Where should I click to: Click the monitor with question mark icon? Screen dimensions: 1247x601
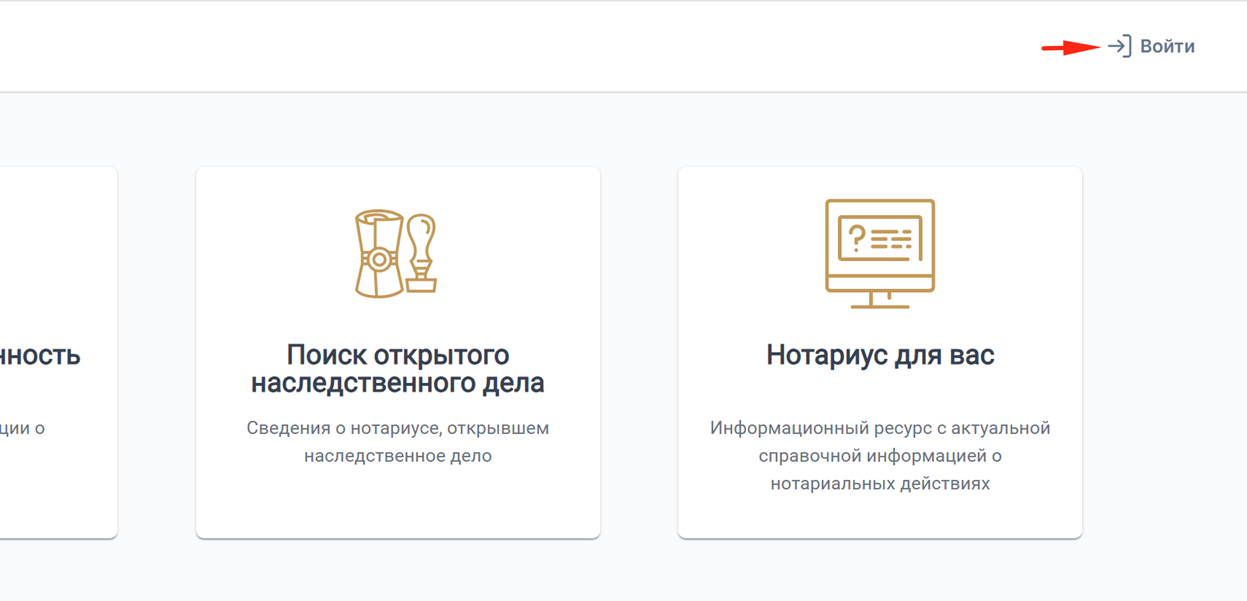pos(880,253)
